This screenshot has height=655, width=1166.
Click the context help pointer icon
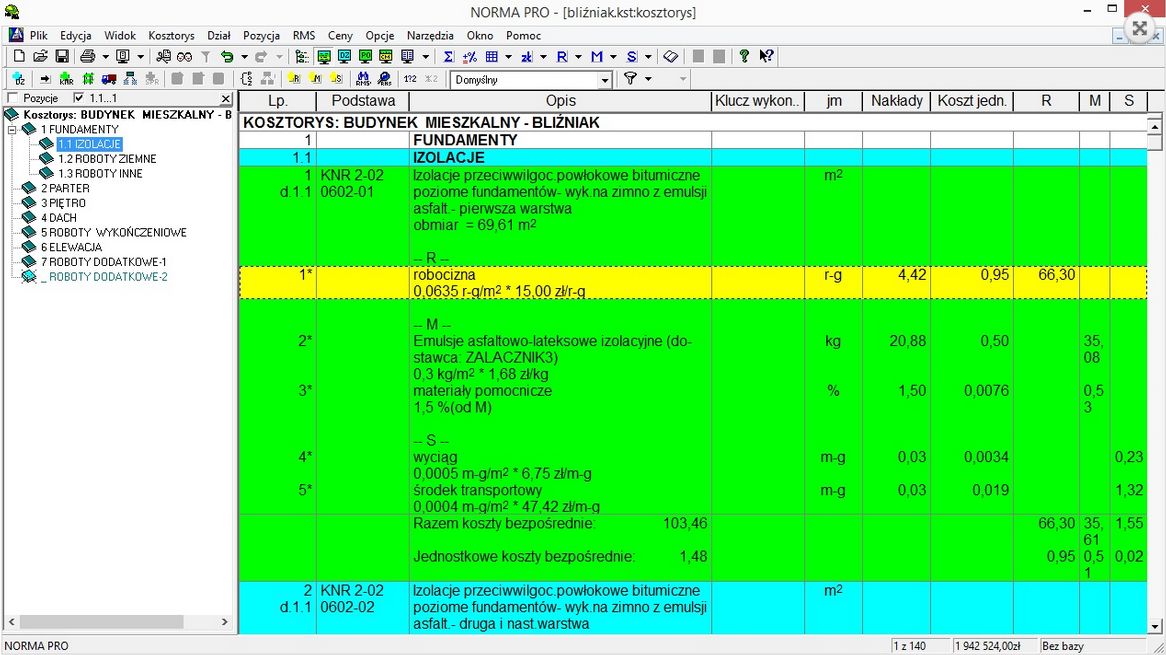[766, 56]
